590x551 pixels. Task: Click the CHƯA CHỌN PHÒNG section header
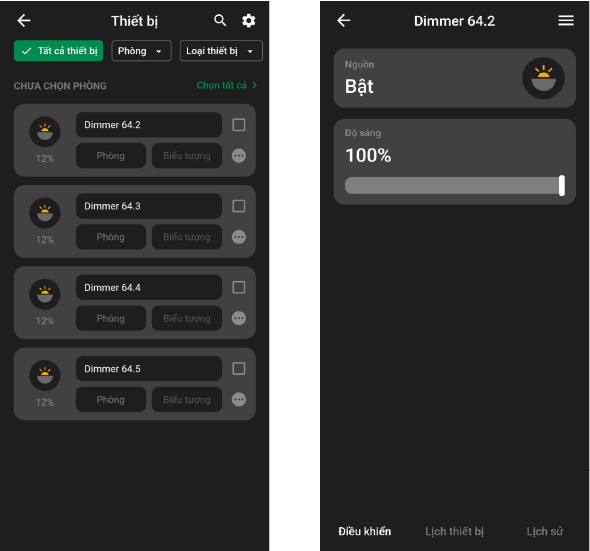60,86
